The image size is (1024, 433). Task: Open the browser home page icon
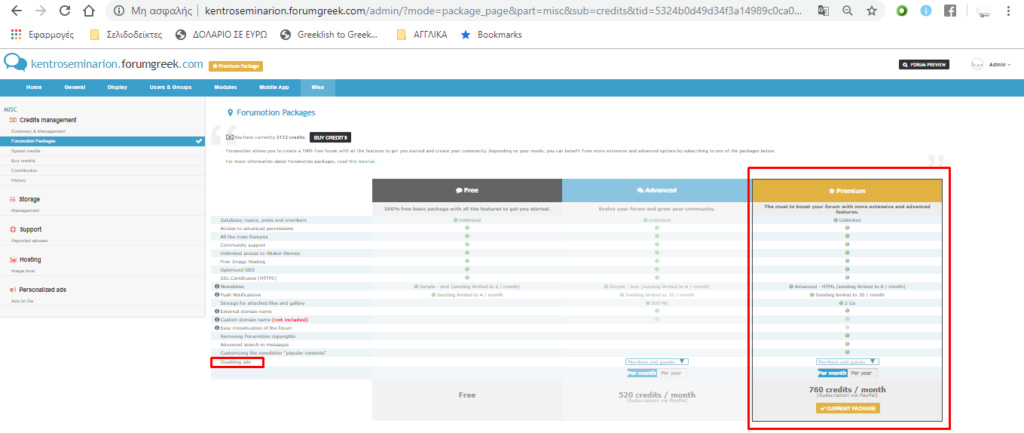pyautogui.click(x=89, y=11)
